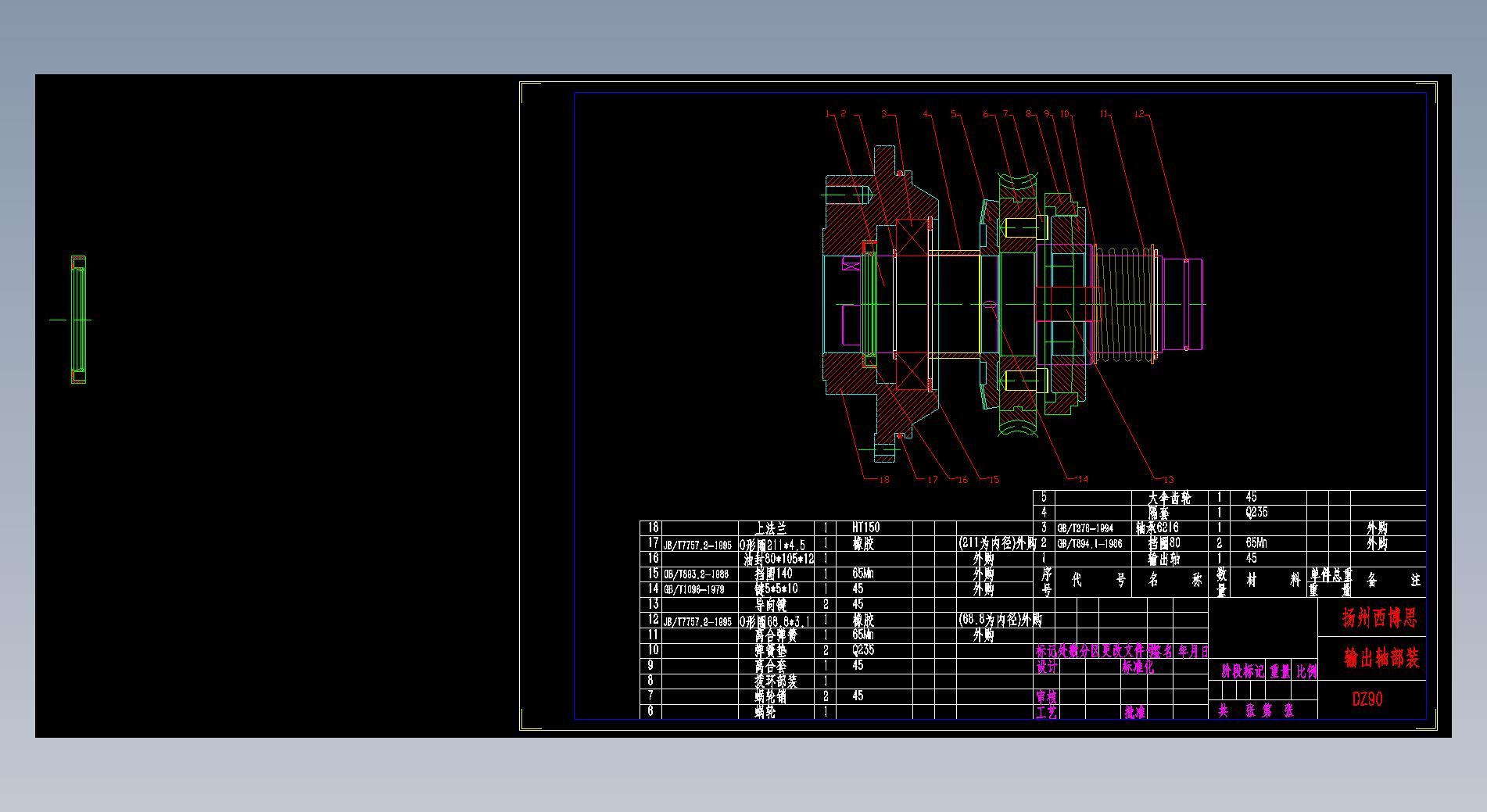1487x812 pixels.
Task: Select the model number DZ90
Action: 1367,699
